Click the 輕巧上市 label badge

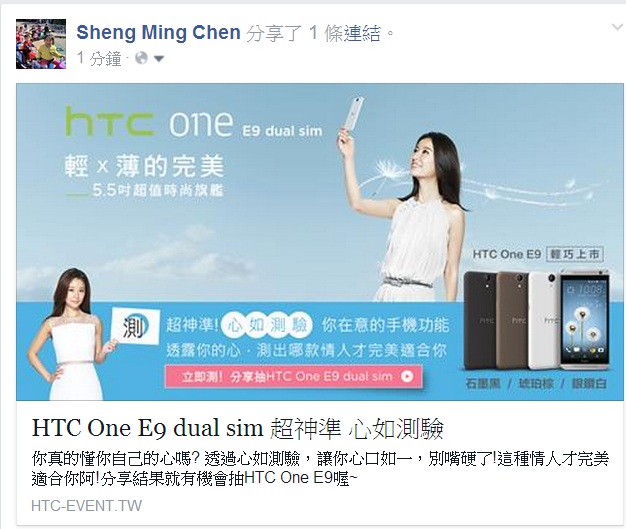pos(575,254)
